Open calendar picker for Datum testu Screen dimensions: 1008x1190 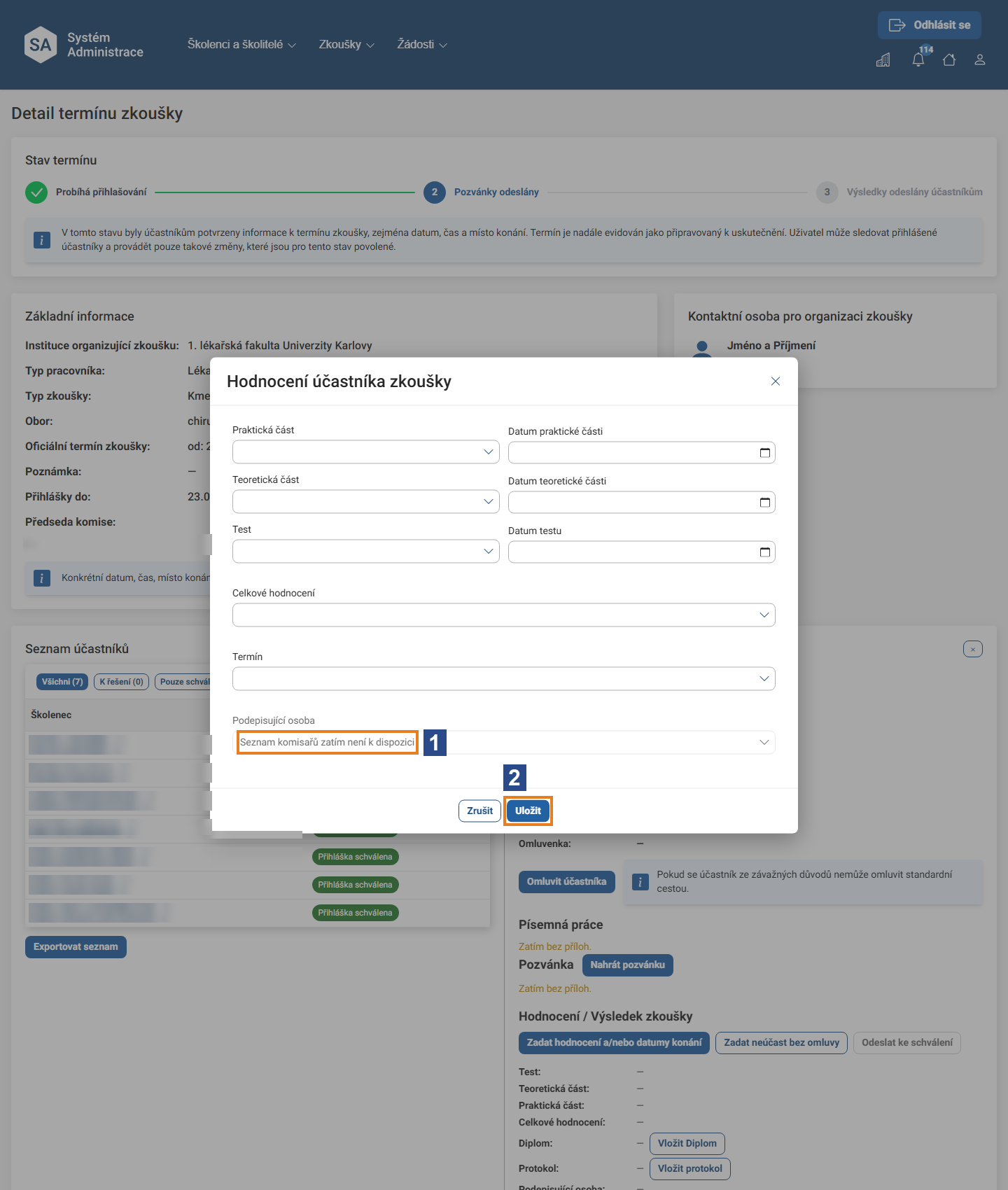(765, 552)
